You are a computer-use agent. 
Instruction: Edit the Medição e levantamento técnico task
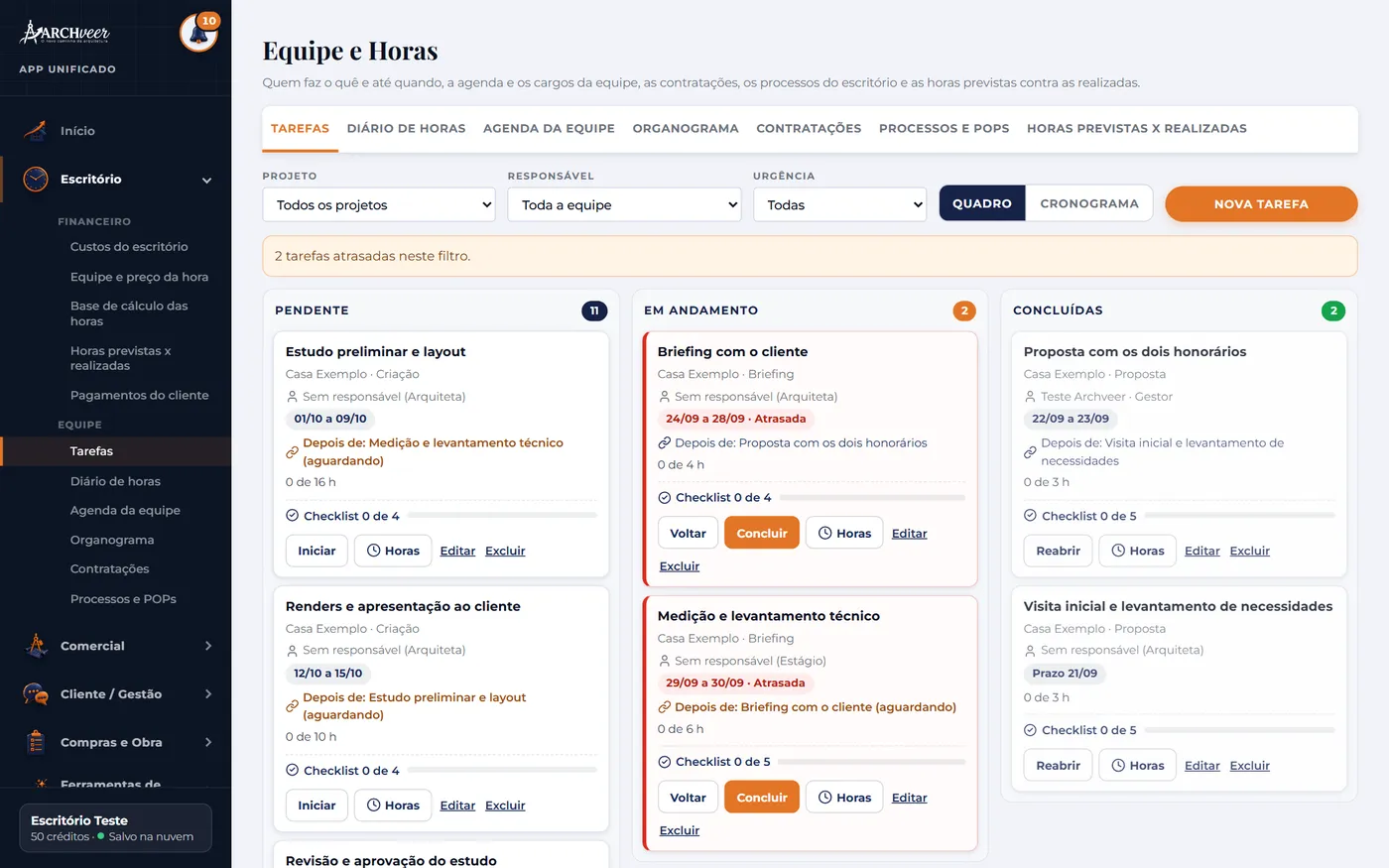point(909,798)
